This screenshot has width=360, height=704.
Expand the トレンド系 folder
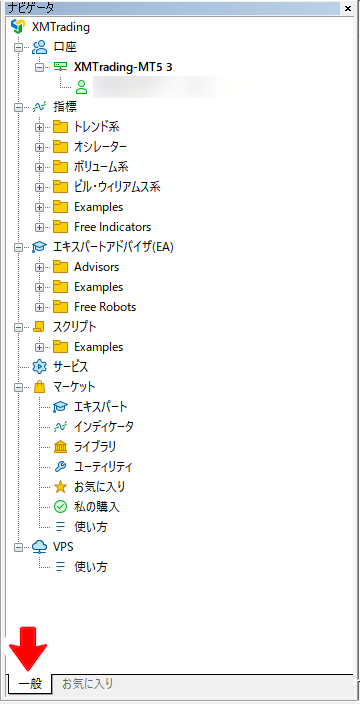tap(40, 128)
